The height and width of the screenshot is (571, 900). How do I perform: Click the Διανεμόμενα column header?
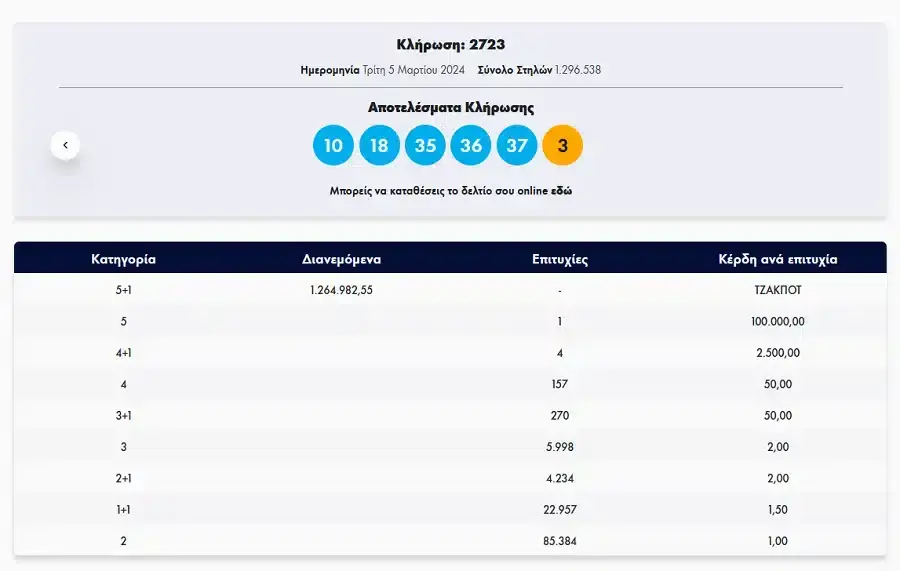341,259
